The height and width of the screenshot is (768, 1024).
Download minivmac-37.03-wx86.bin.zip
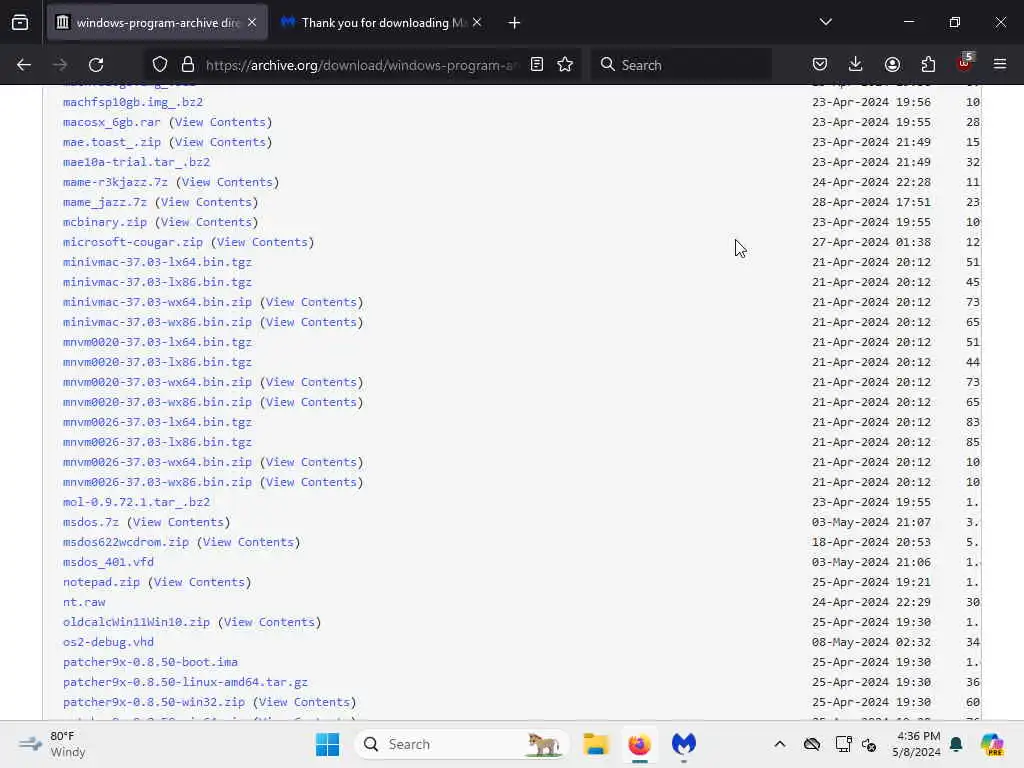(157, 322)
